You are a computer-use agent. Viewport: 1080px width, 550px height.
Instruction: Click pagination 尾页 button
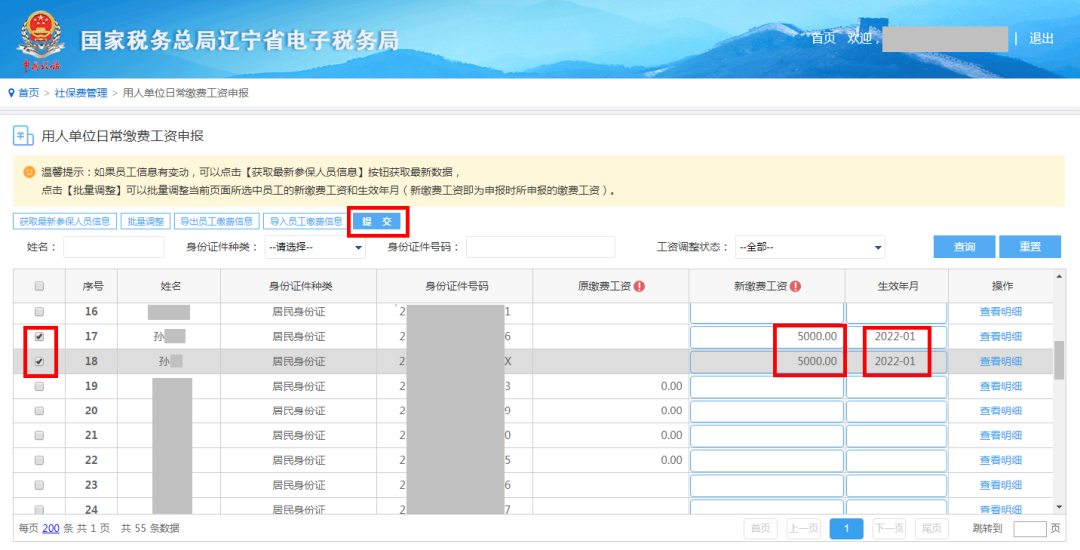pyautogui.click(x=932, y=529)
